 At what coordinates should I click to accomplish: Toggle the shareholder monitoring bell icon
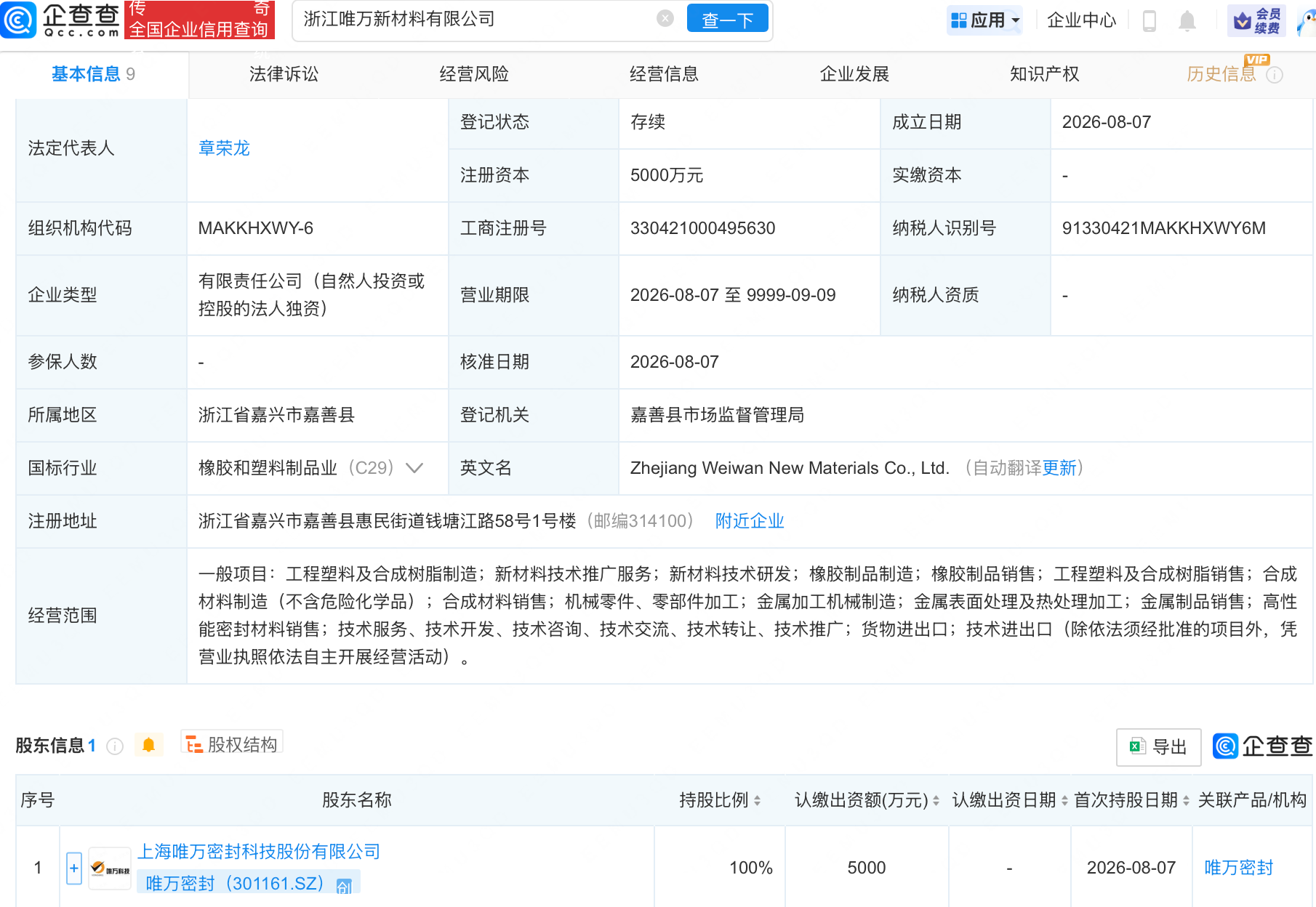(x=148, y=745)
